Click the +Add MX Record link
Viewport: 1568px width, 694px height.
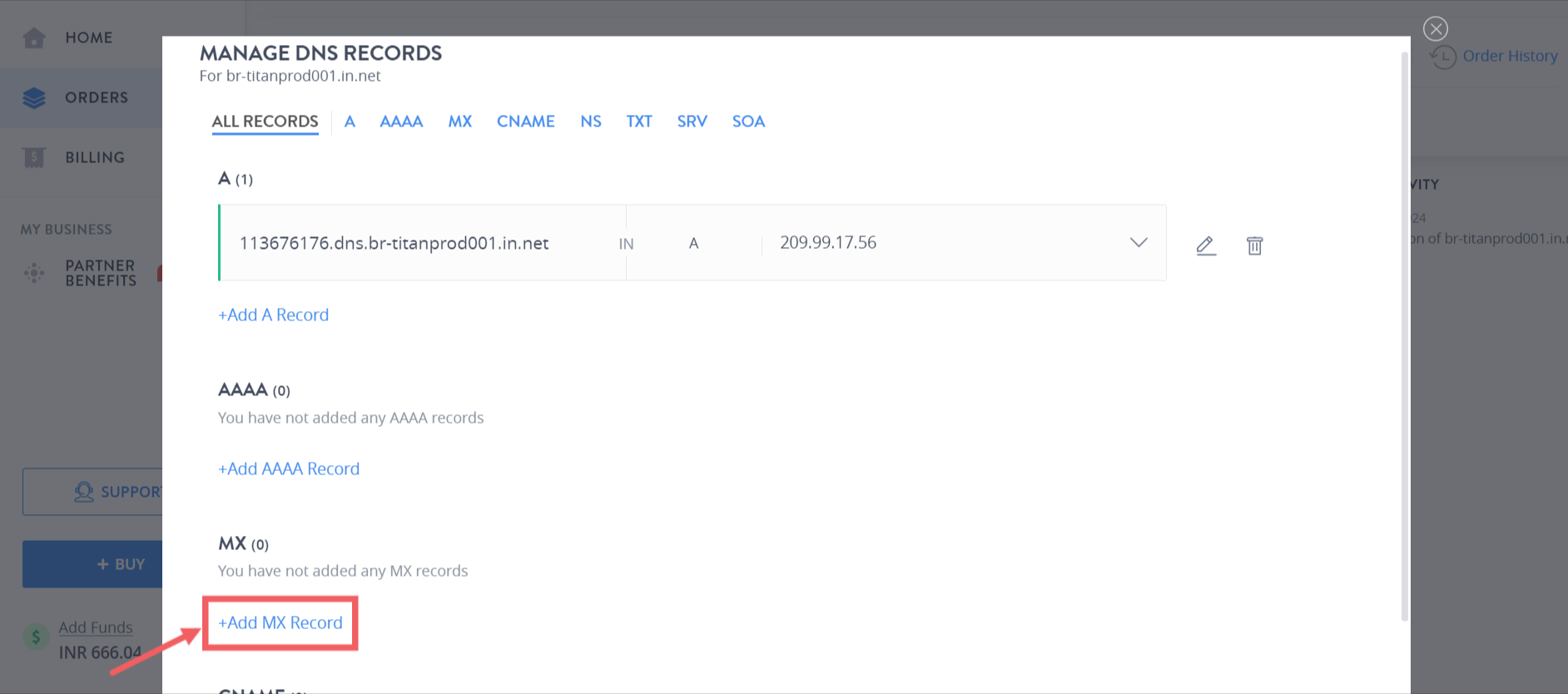tap(280, 622)
